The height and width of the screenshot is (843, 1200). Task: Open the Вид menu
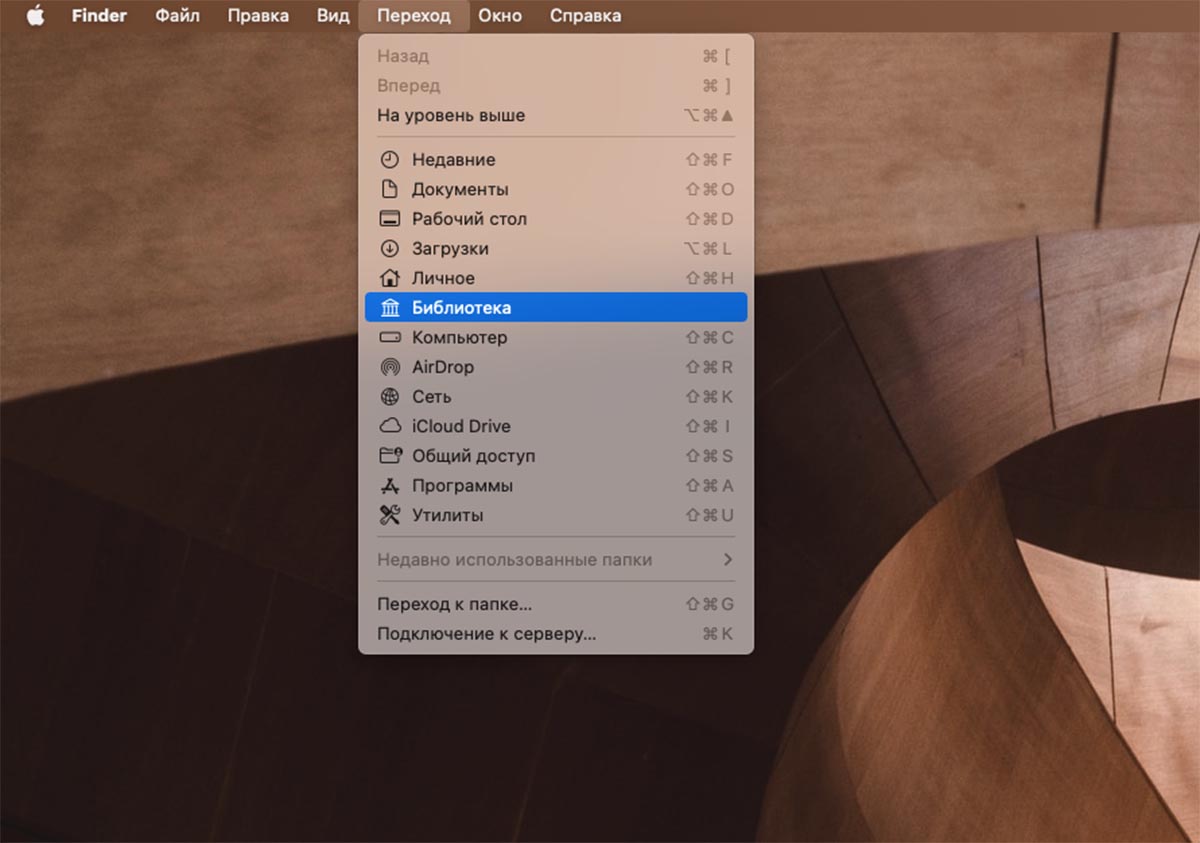point(333,16)
